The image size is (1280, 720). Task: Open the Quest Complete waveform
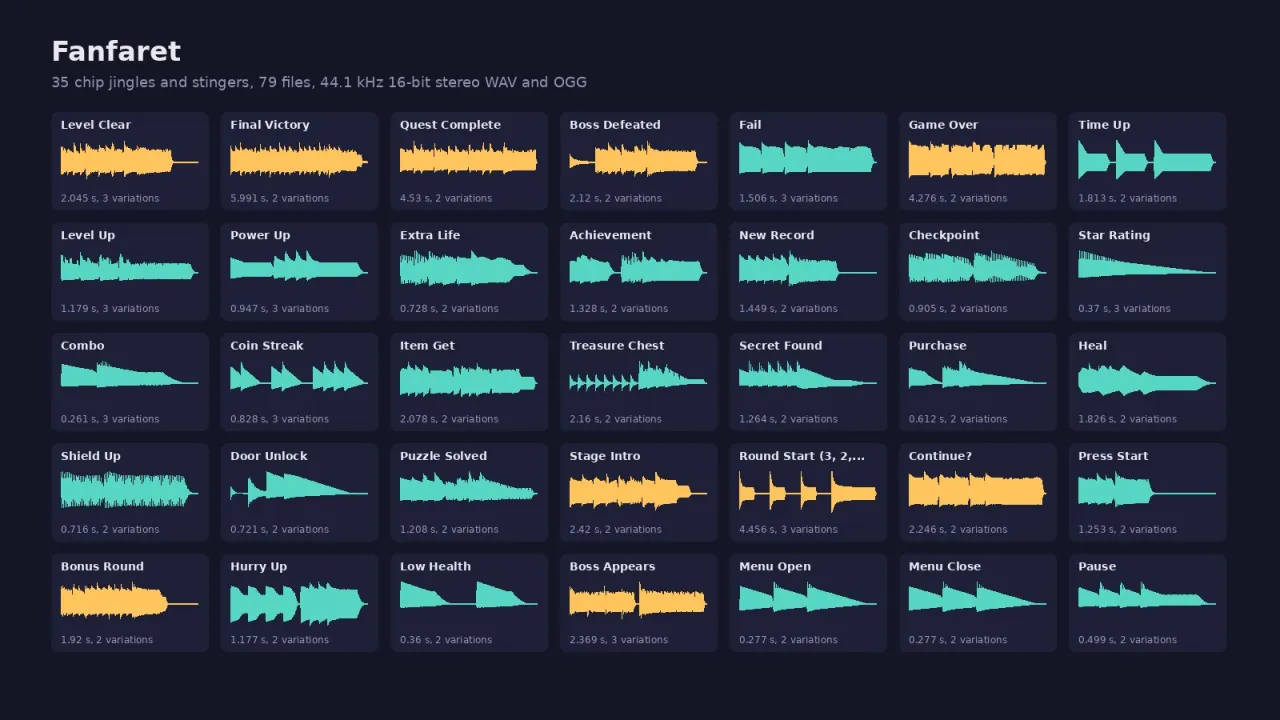click(x=468, y=161)
